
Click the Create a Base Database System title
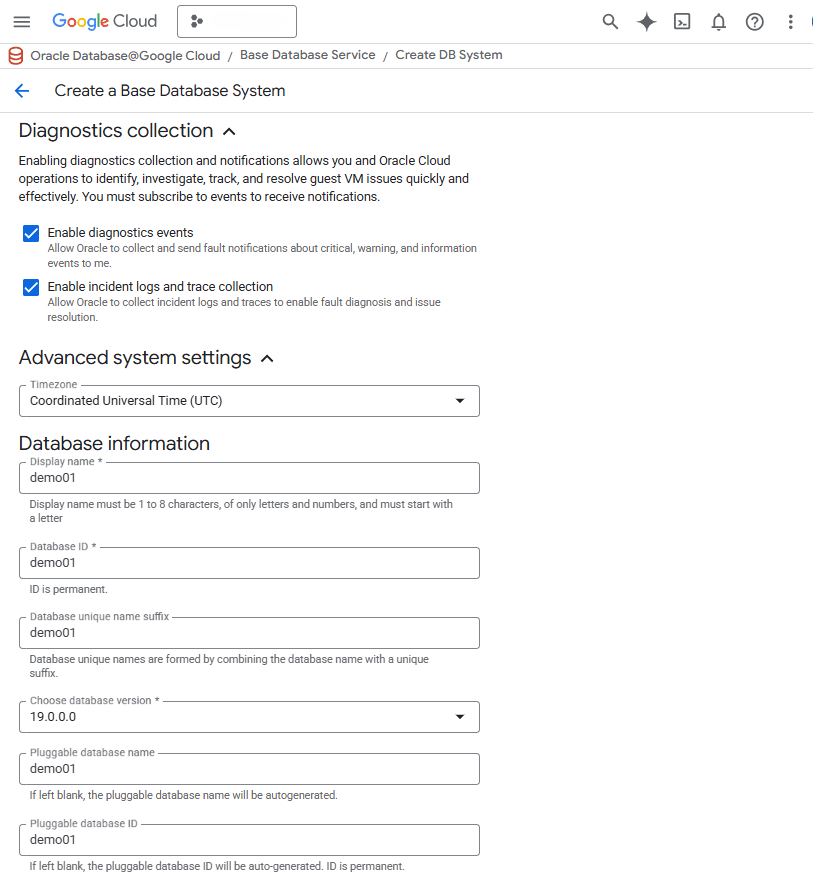coord(170,91)
